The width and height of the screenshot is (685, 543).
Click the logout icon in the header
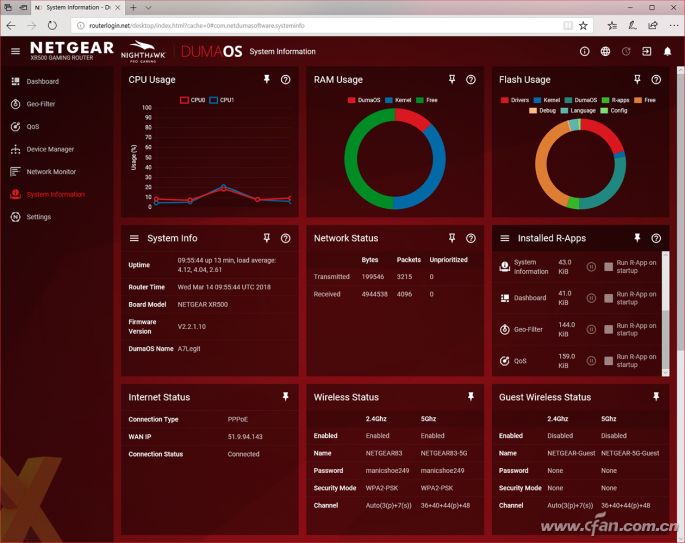(647, 51)
